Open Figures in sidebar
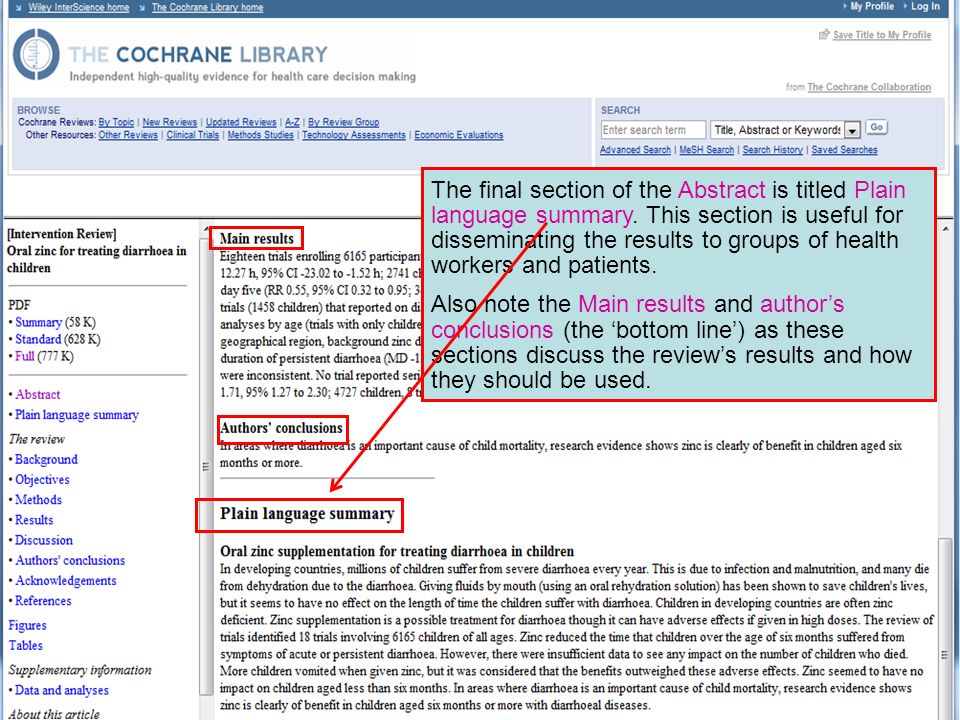Viewport: 960px width, 720px height. click(x=27, y=625)
